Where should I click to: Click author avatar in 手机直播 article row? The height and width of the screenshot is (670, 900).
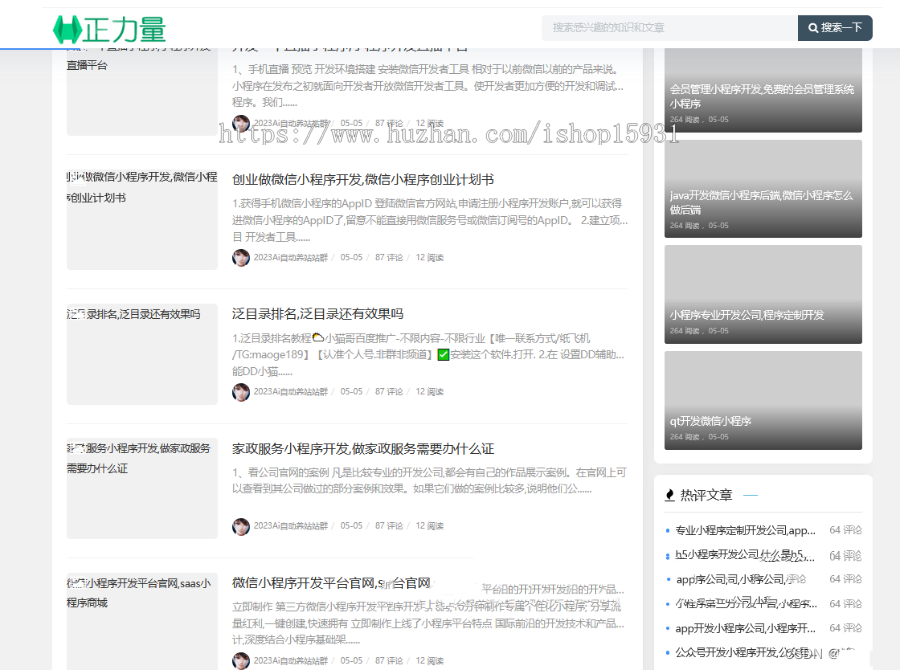[240, 123]
